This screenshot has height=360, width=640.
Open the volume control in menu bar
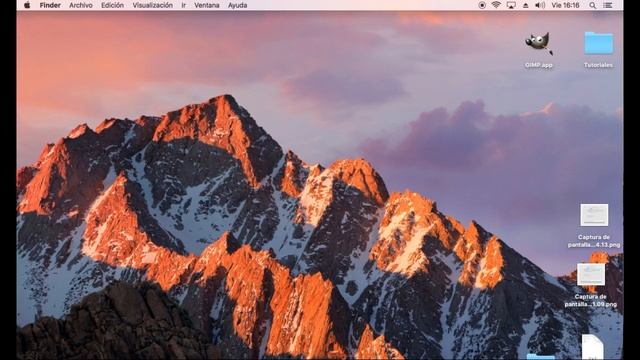pyautogui.click(x=540, y=5)
